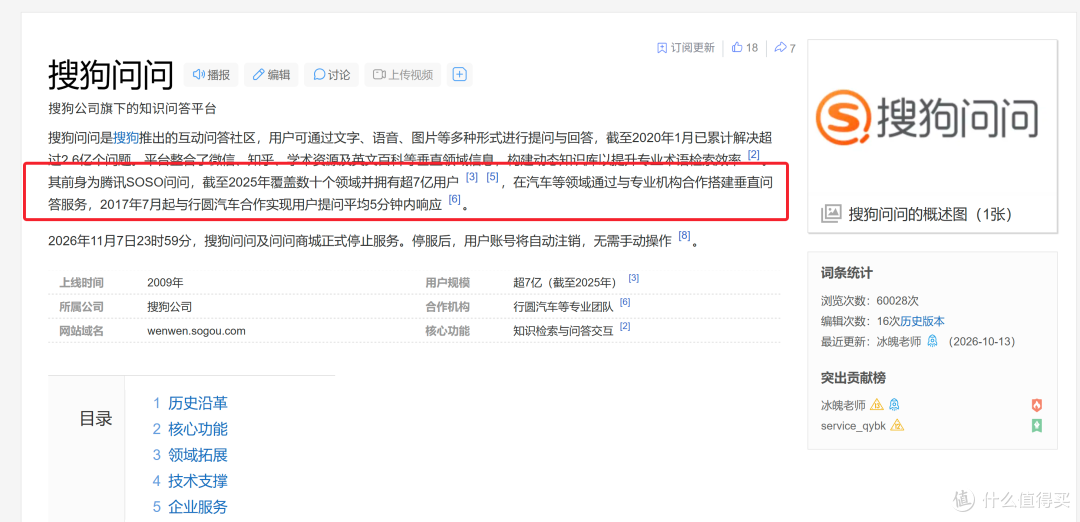Click reference [2] after 检索效率
Image resolution: width=1080 pixels, height=522 pixels.
tap(754, 154)
